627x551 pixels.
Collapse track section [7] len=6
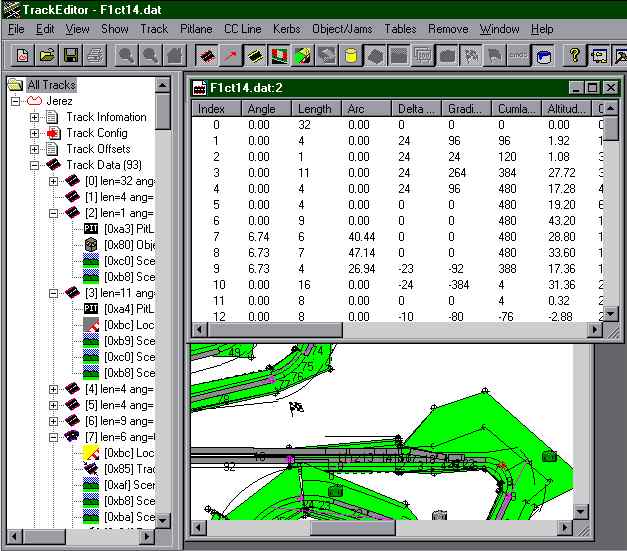54,437
